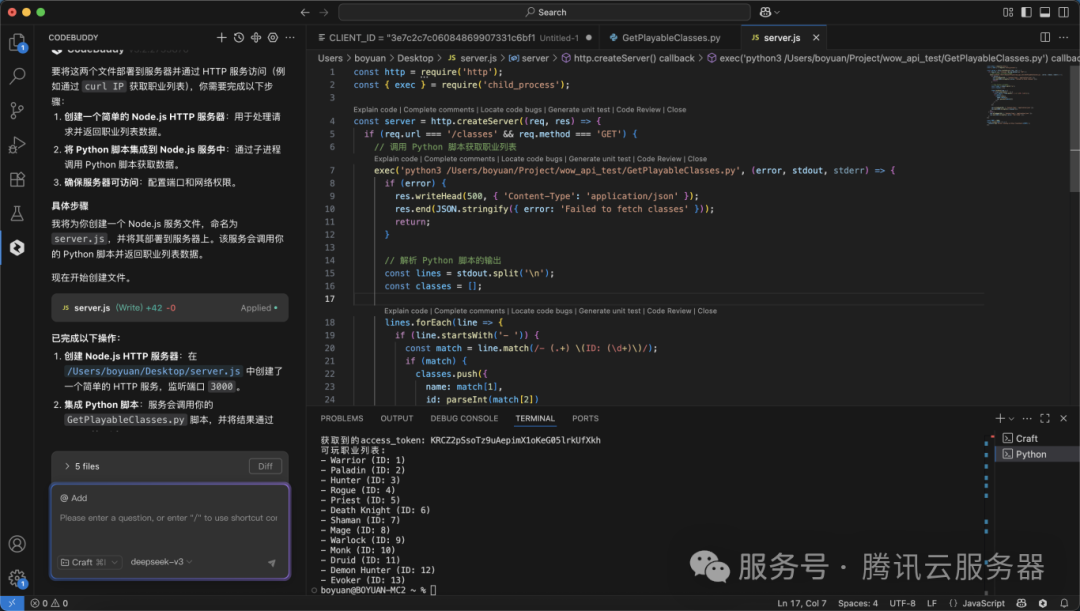The height and width of the screenshot is (611, 1080).
Task: Maximize the terminal panel size
Action: point(1045,418)
